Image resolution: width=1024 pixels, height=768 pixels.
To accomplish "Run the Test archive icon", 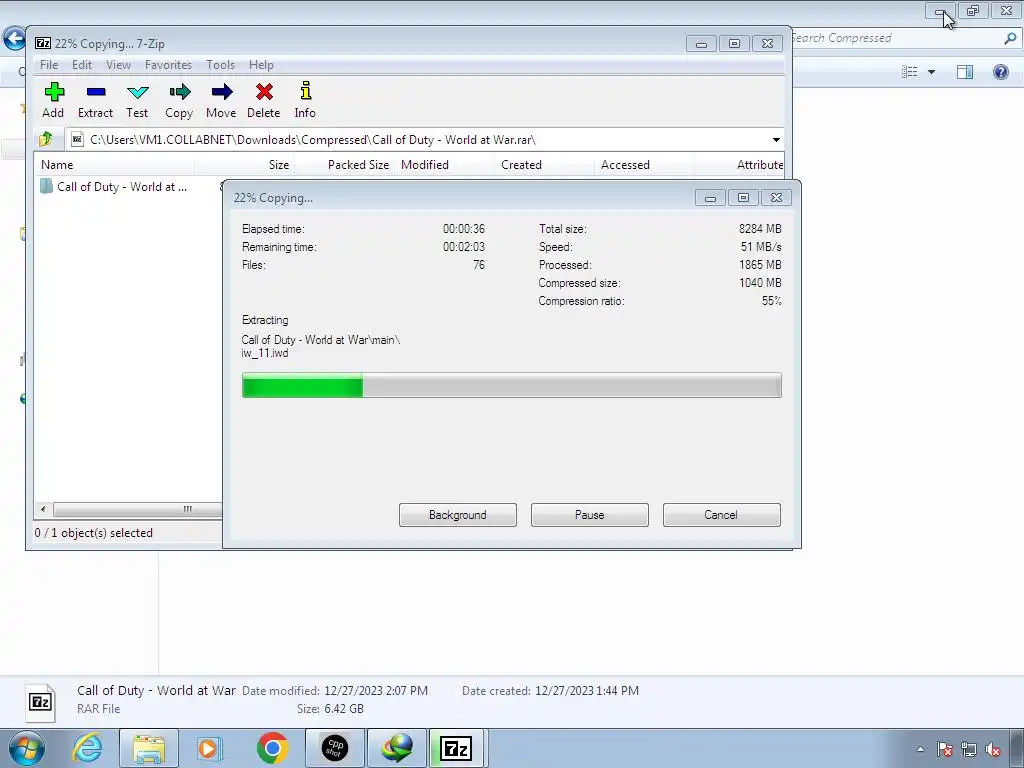I will 138,92.
